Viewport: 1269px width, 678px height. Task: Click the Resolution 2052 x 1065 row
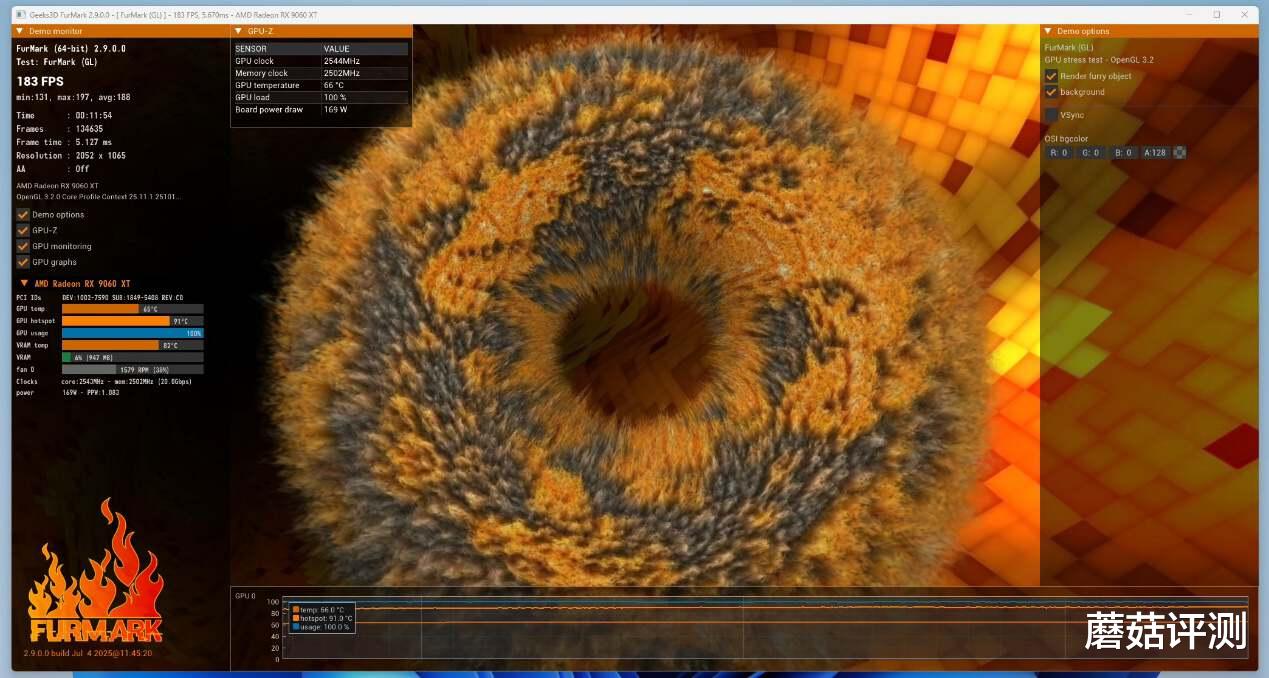pos(71,155)
